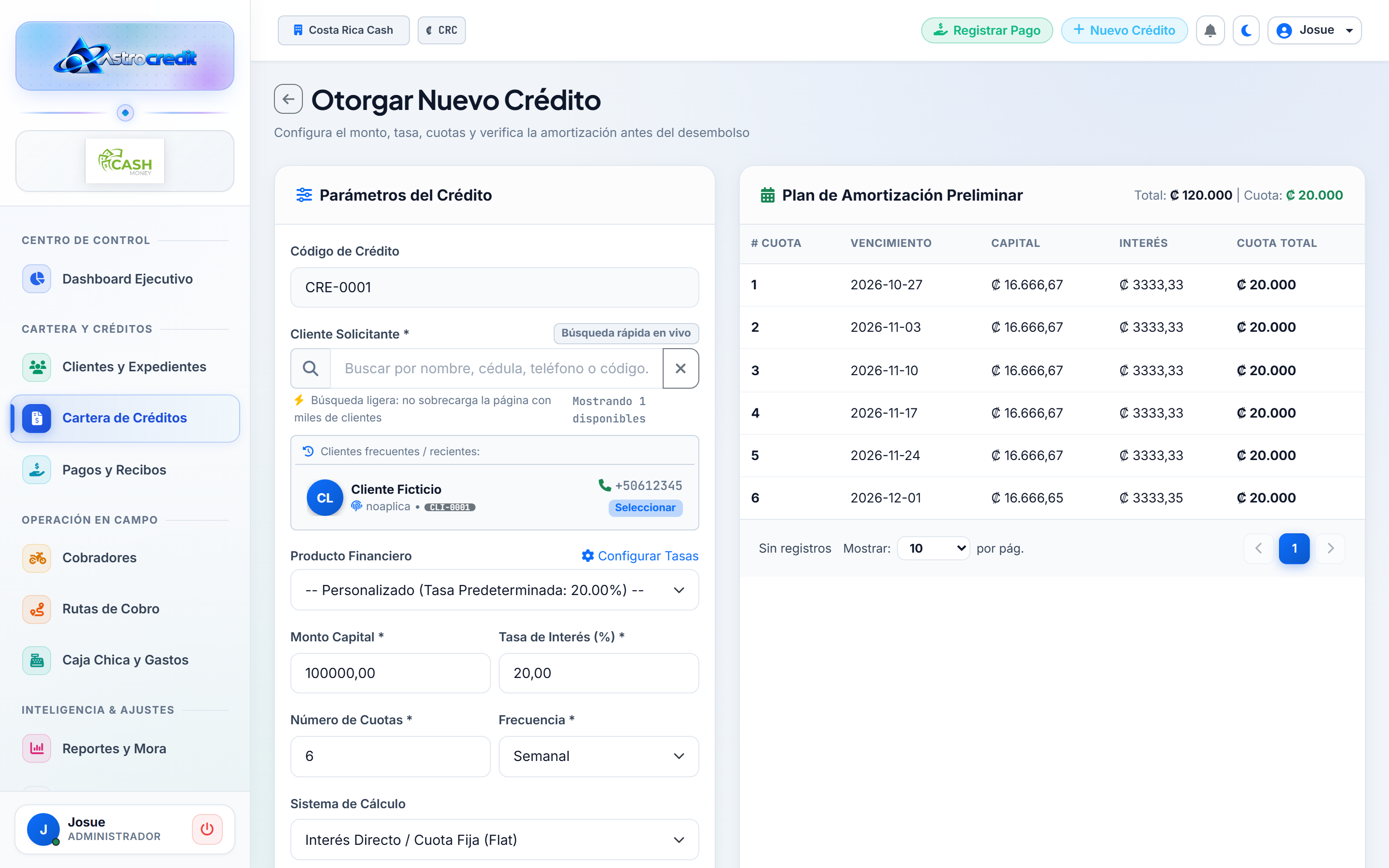
Task: Click next page chevron in pagination
Action: [x=1331, y=548]
